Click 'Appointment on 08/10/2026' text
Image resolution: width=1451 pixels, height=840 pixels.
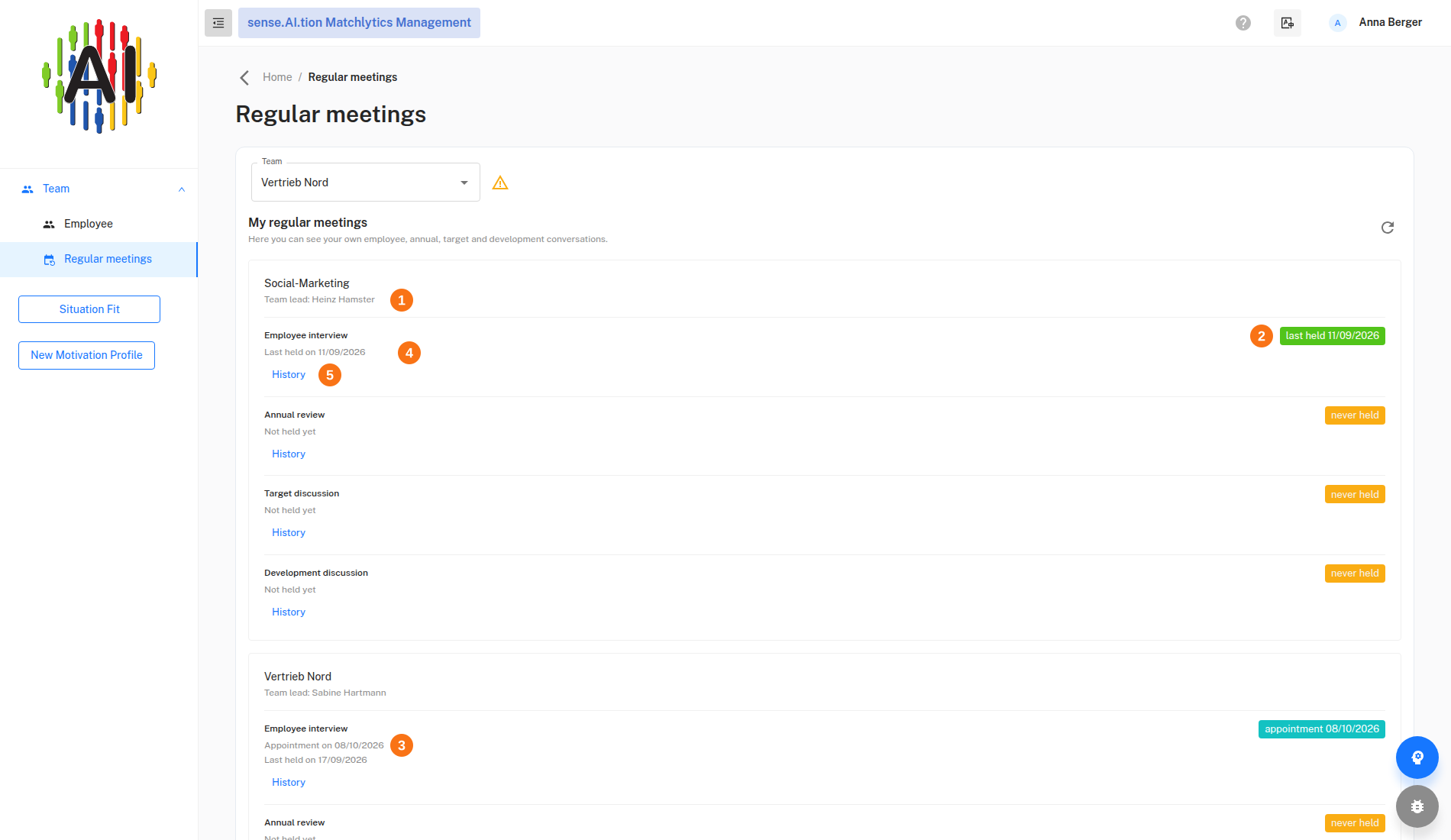coord(324,745)
